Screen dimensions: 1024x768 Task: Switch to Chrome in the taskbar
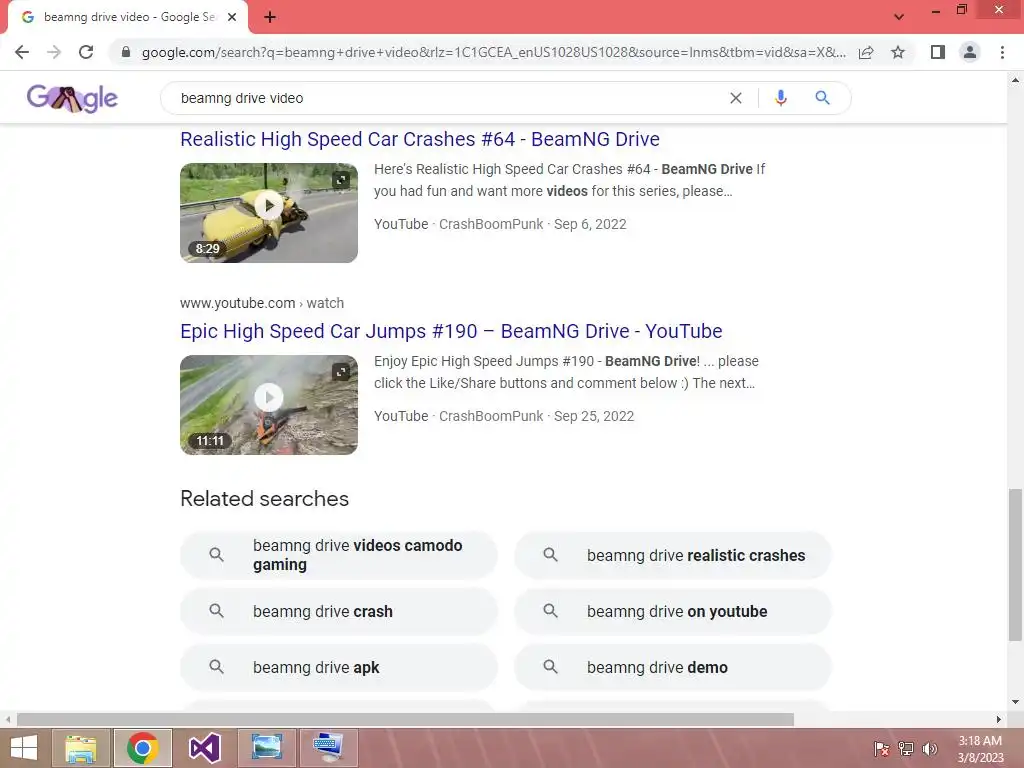click(x=143, y=748)
